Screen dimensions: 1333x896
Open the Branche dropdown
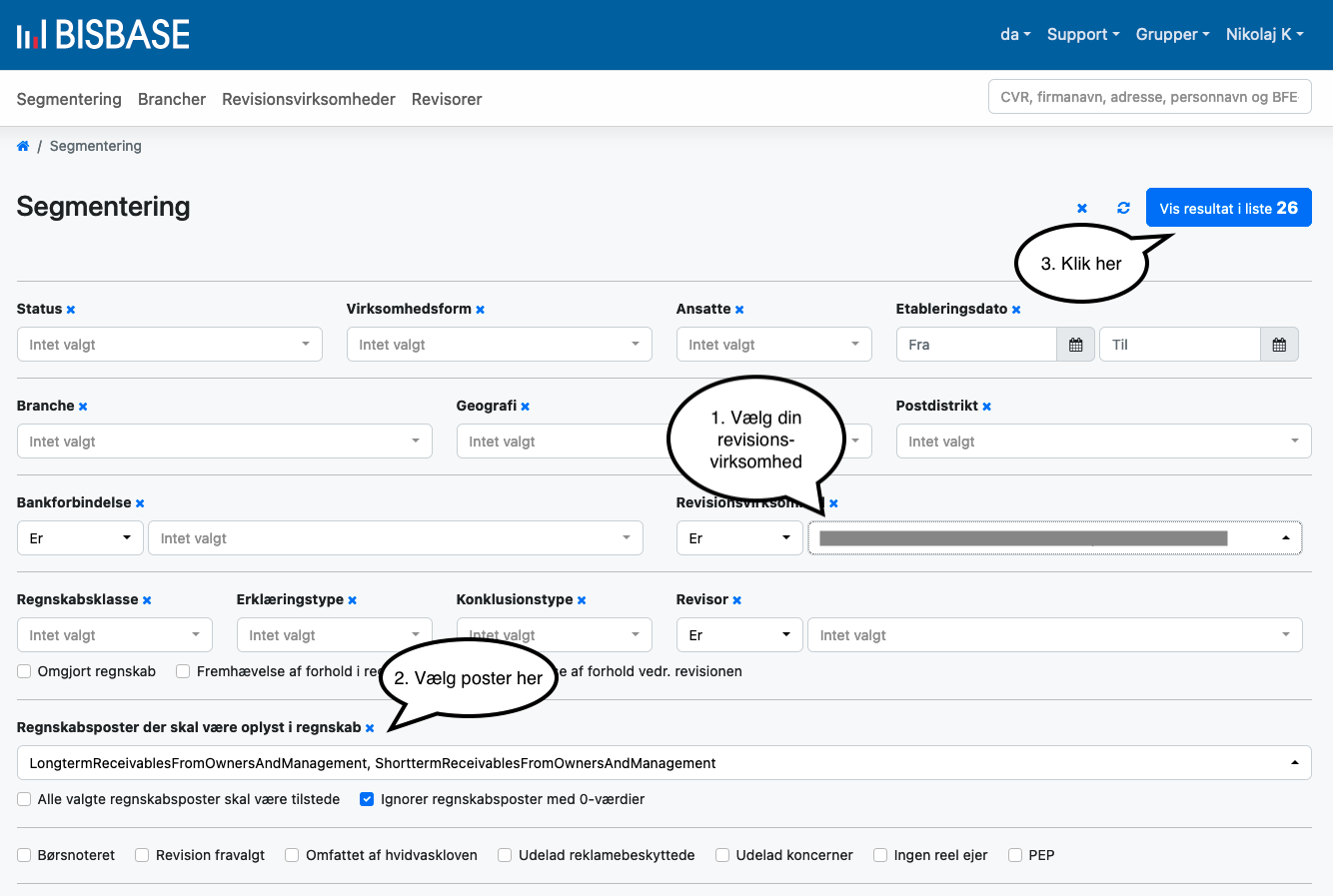click(x=225, y=442)
